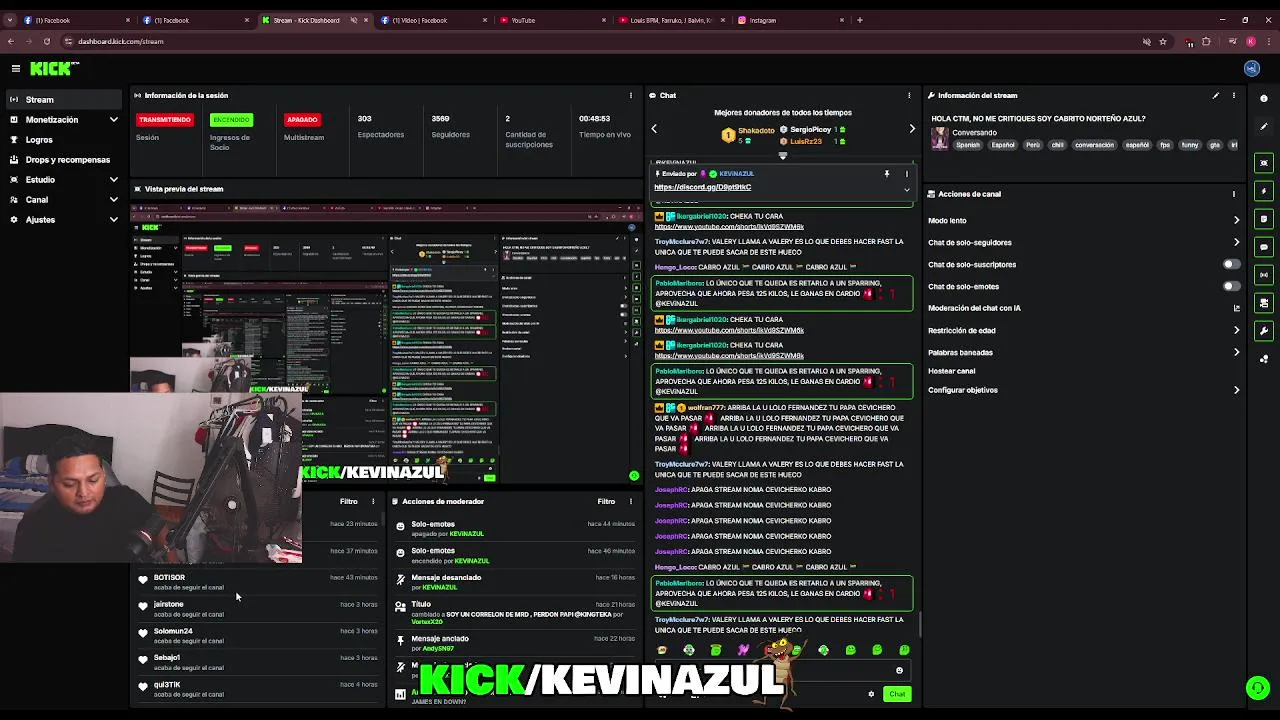
Task: Open the pinned Discord invite link
Action: pyautogui.click(x=702, y=187)
